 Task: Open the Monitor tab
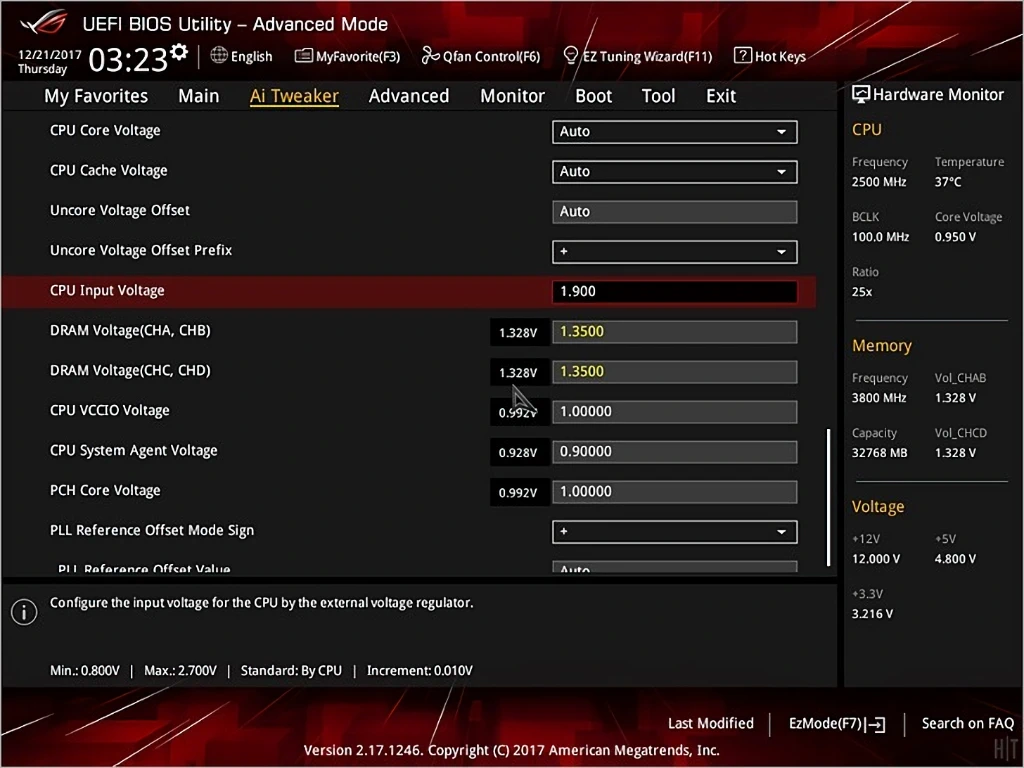click(512, 96)
